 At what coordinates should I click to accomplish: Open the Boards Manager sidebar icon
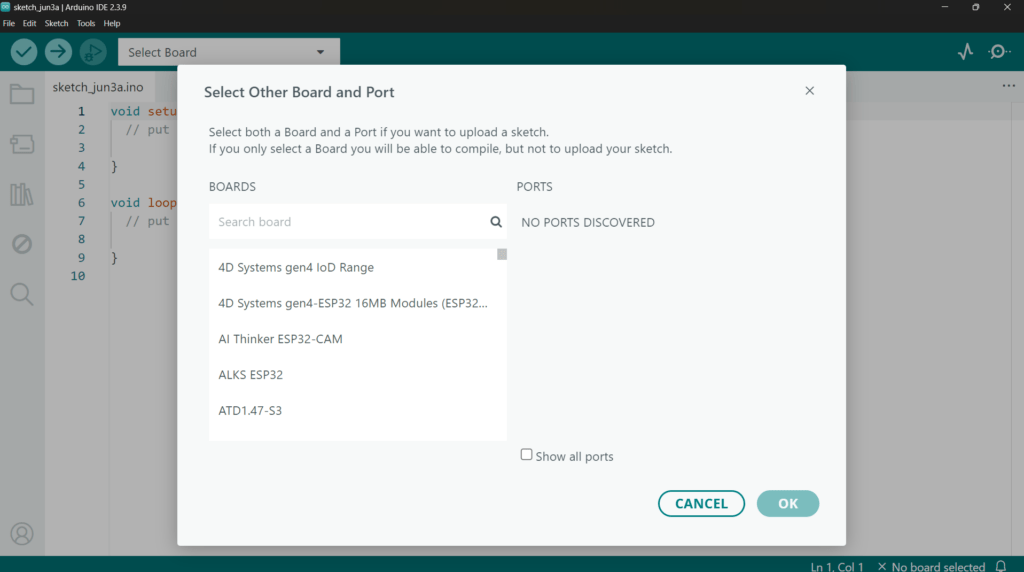pos(22,144)
